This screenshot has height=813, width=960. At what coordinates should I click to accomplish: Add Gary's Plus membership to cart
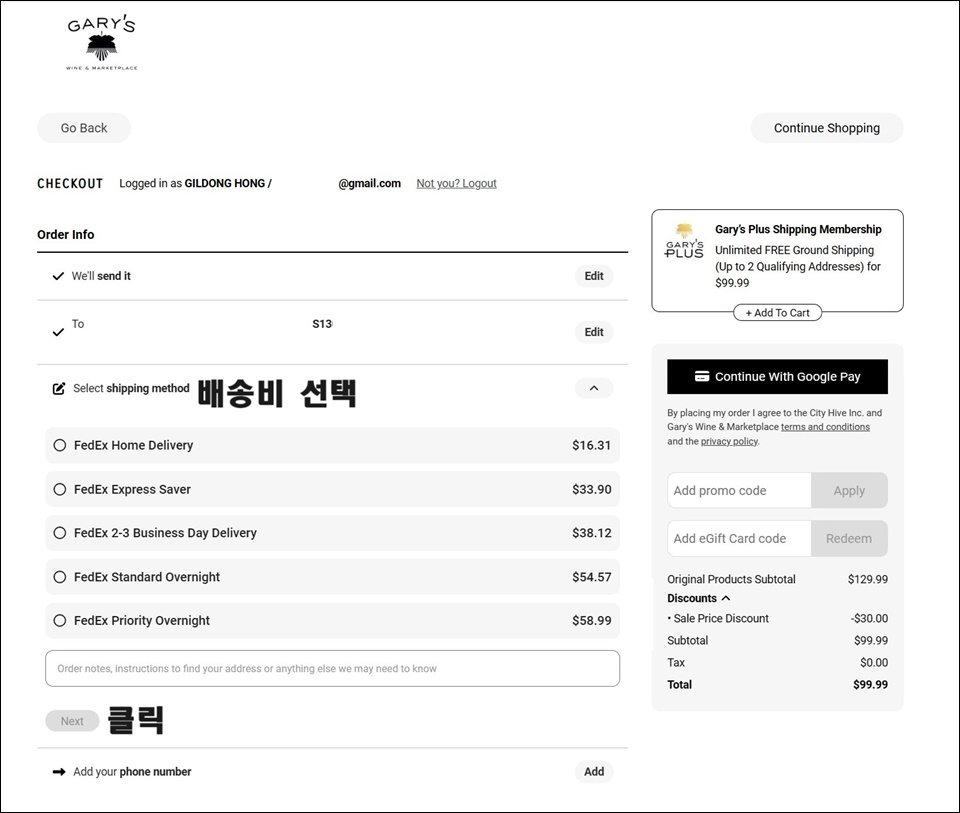point(778,313)
